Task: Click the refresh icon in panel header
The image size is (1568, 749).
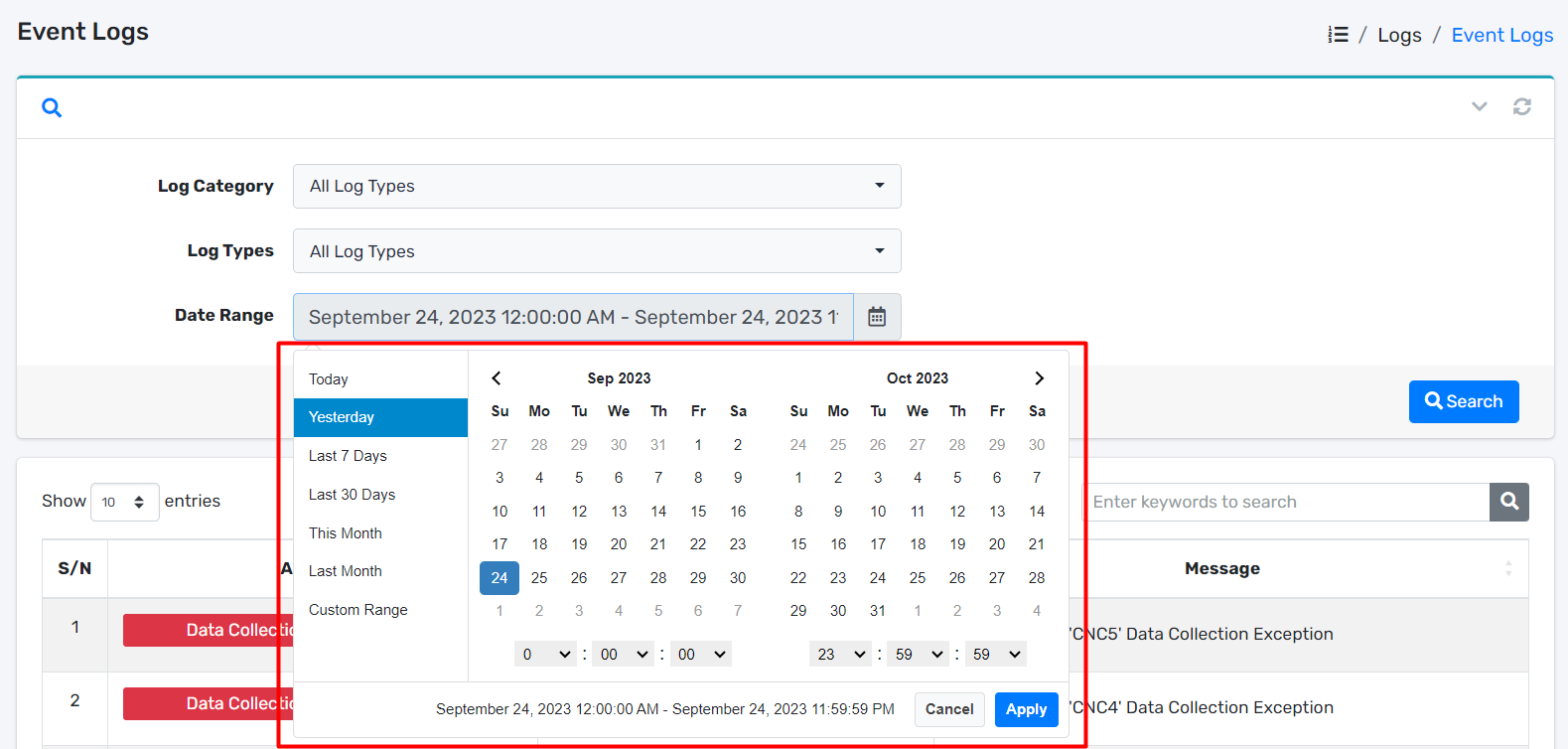Action: (1521, 106)
